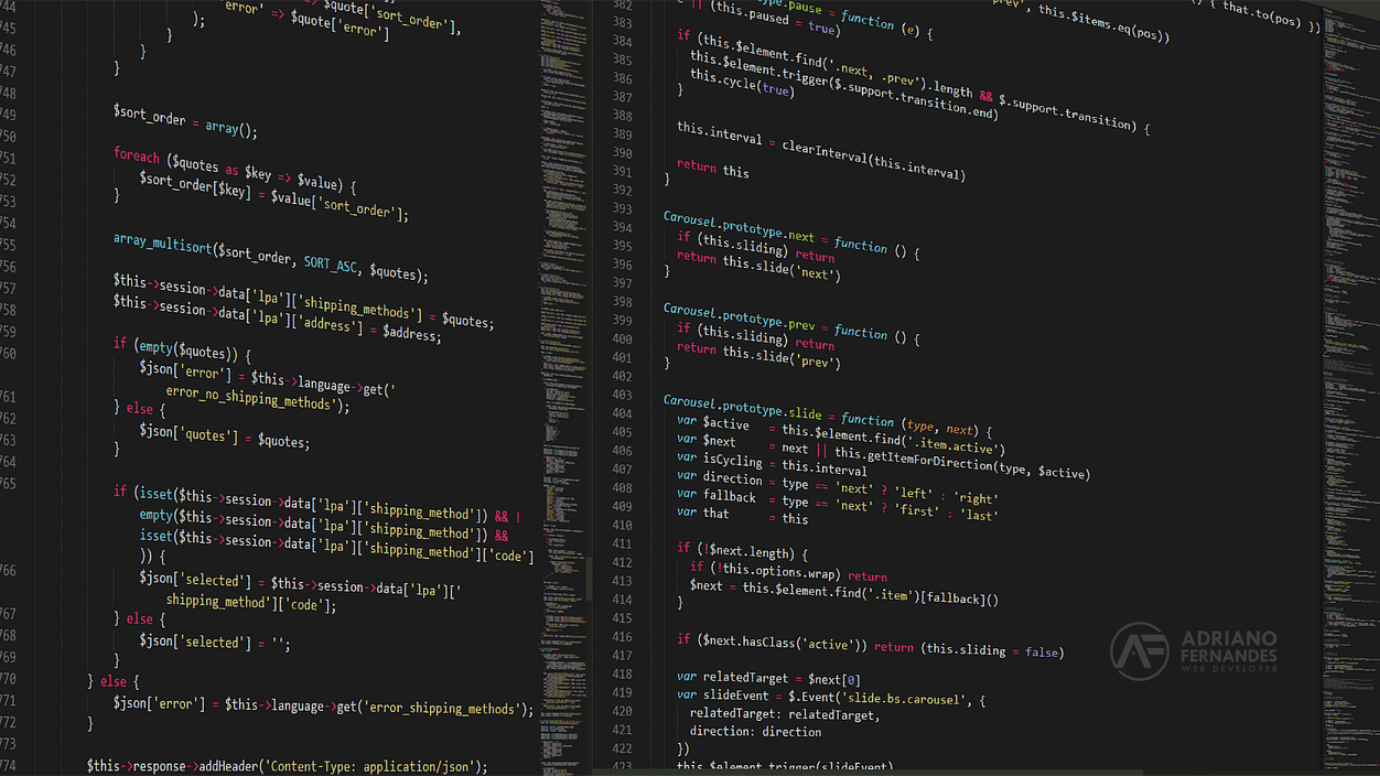This screenshot has width=1380, height=776.
Task: Click 'this.interval = clearInterval(this.interval)' line
Action: tap(821, 151)
